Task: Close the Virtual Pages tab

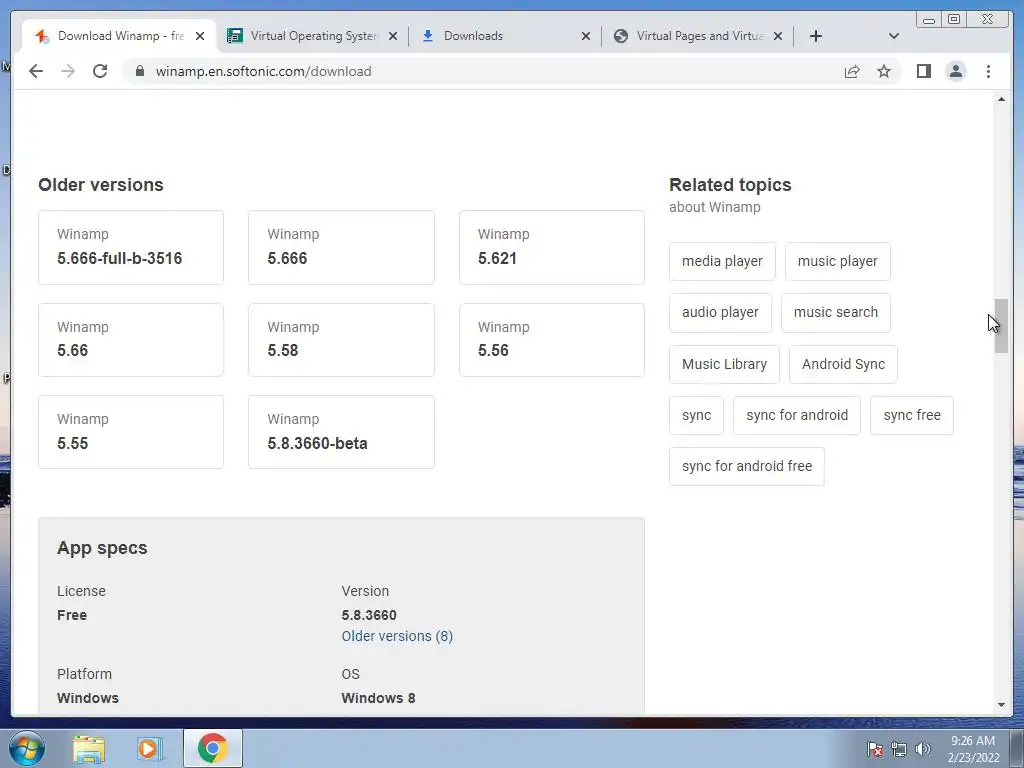Action: (x=778, y=36)
